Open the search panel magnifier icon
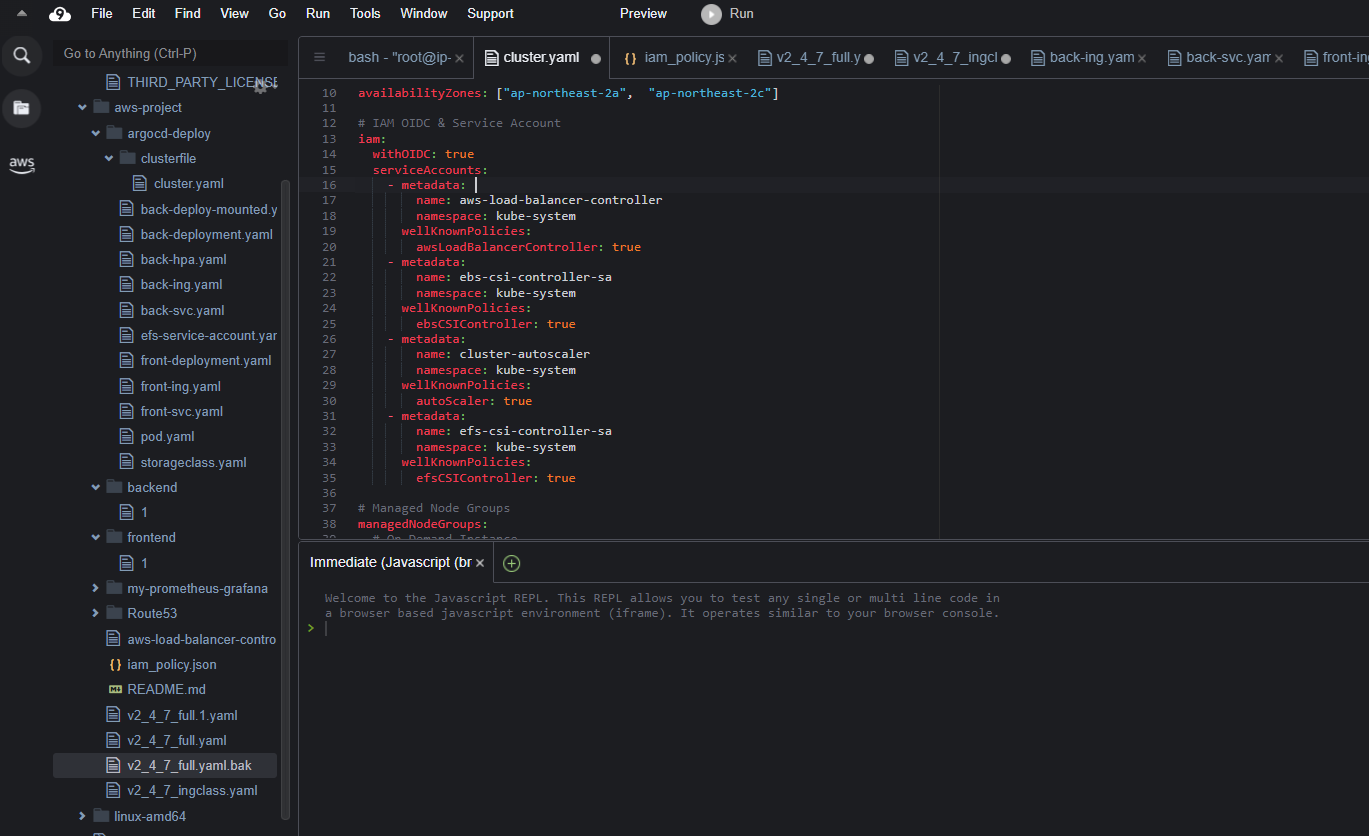The height and width of the screenshot is (836, 1369). (21, 56)
